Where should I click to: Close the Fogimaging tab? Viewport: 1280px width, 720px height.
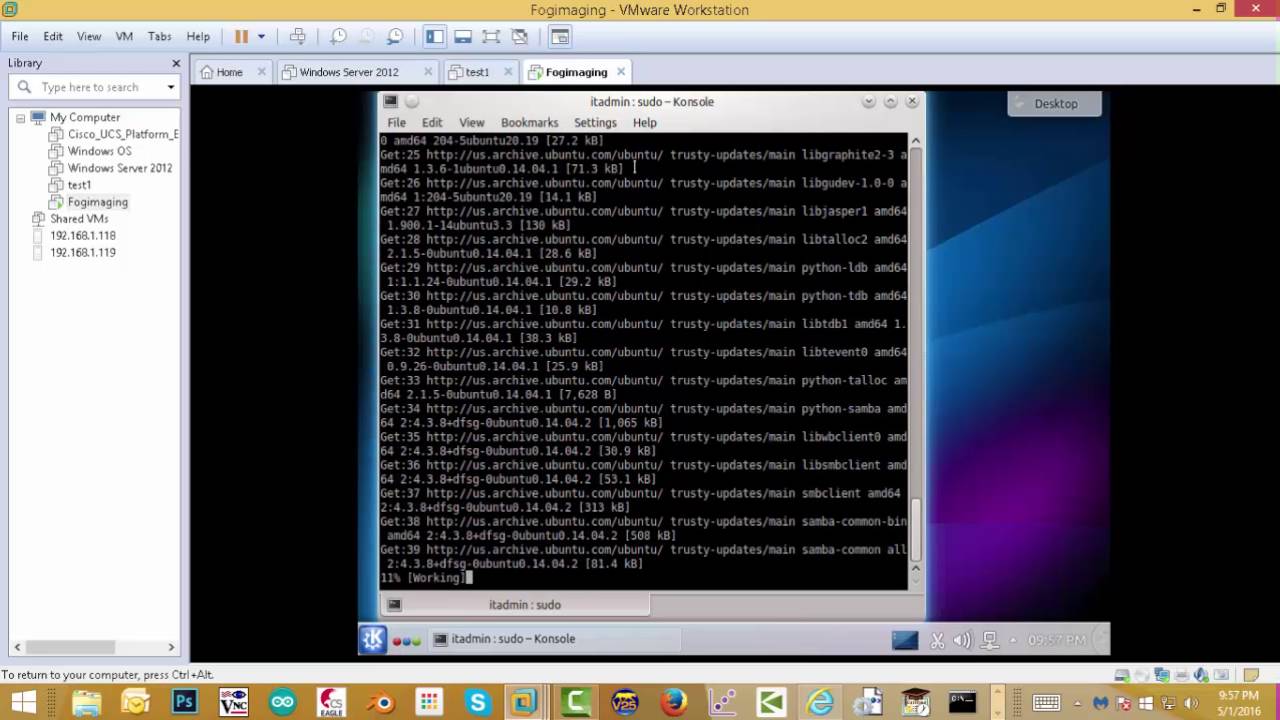click(x=620, y=72)
